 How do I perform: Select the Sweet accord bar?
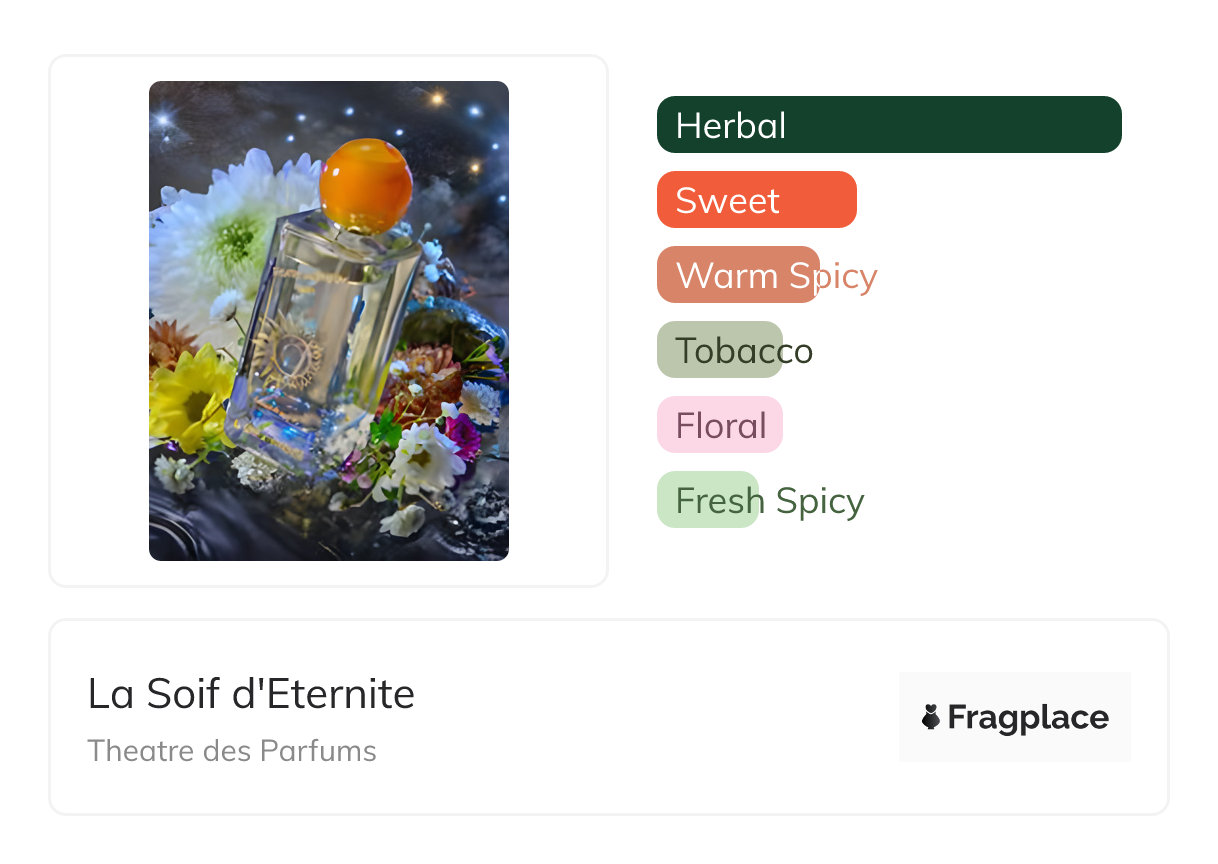pyautogui.click(x=757, y=200)
